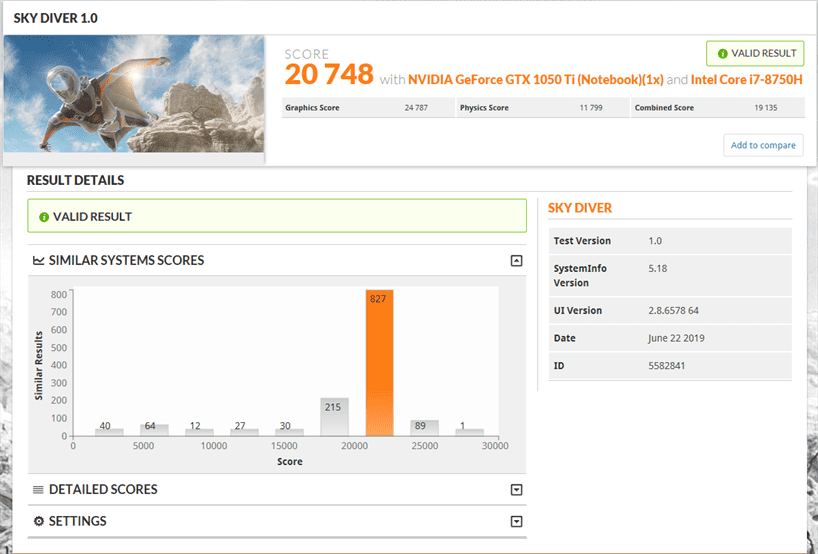Click the 12 bar in the chart
Screen dimensions: 818x554
pyautogui.click(x=199, y=432)
